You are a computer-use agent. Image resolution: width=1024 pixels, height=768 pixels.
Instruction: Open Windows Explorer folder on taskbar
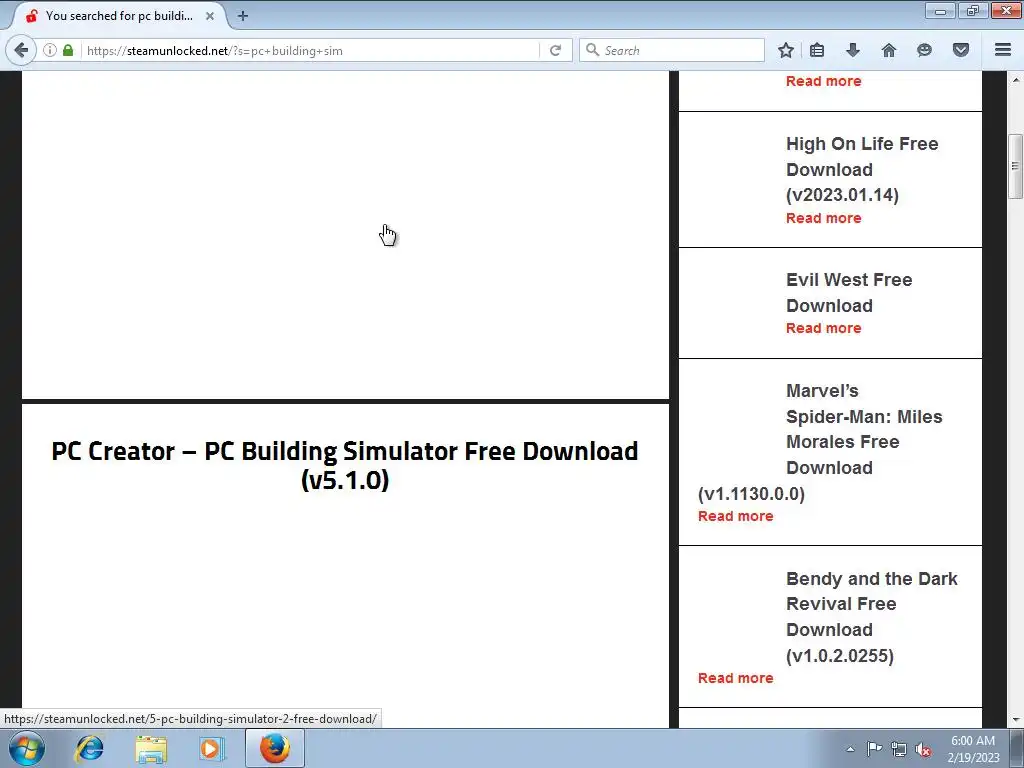151,748
